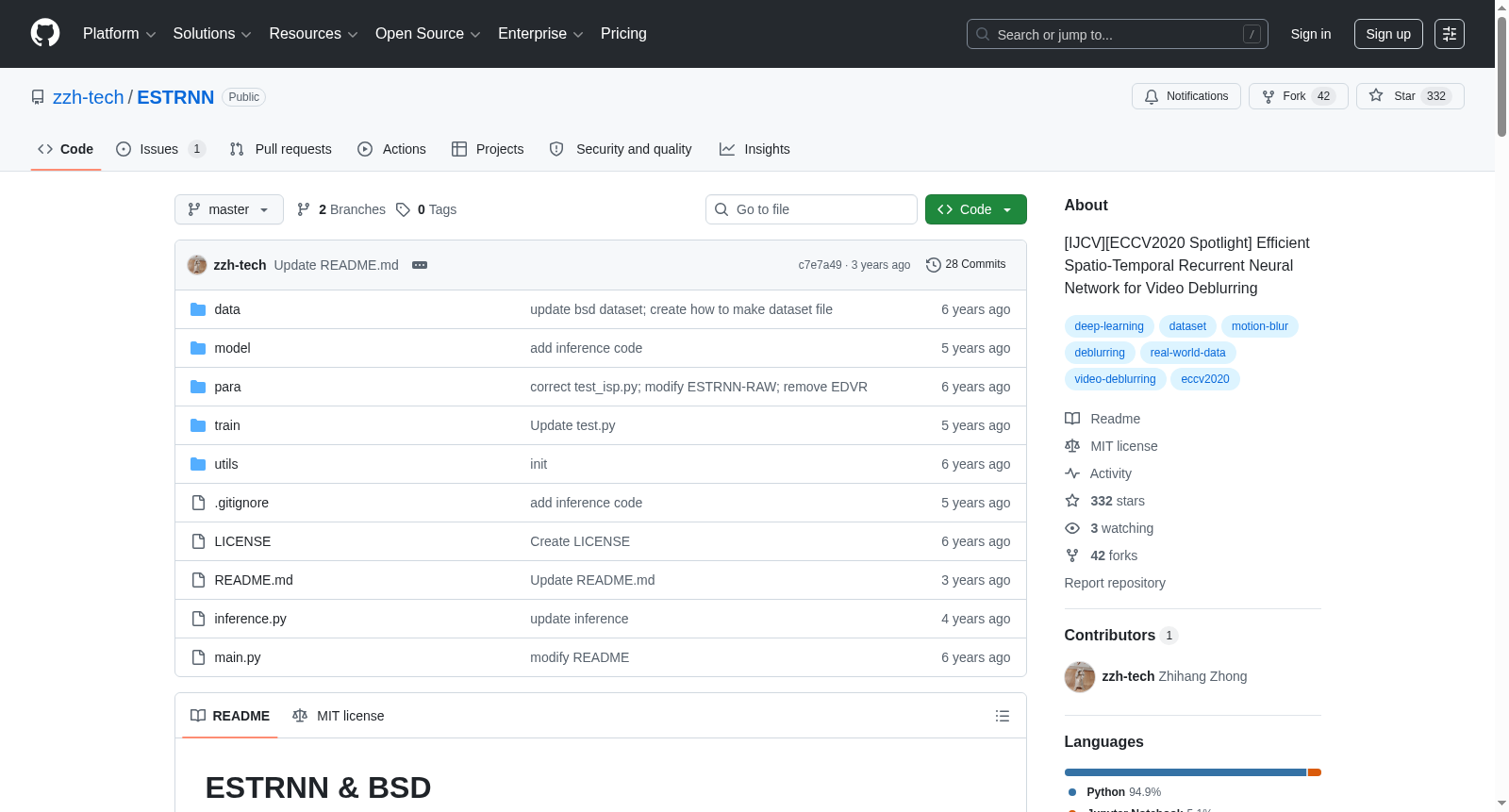Expand the commit message ellipsis
The width and height of the screenshot is (1509, 812).
point(420,265)
